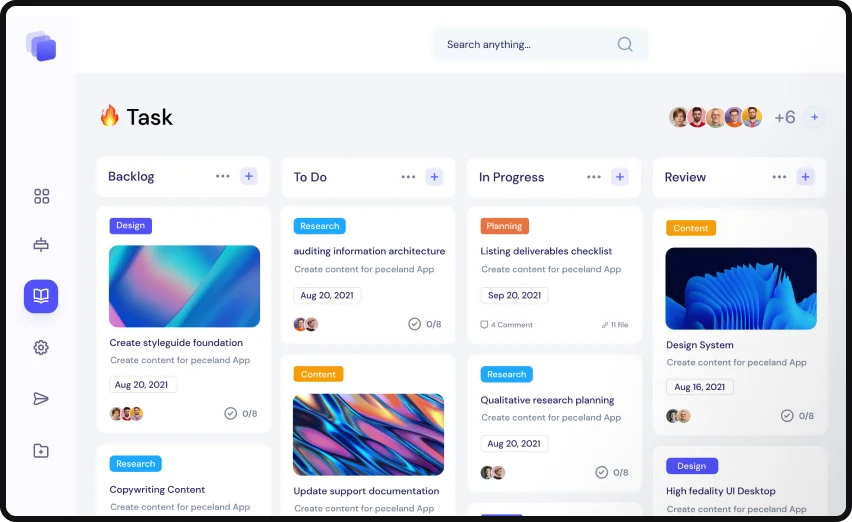Toggle checkmark on Design System card
The height and width of the screenshot is (522, 852).
tap(787, 416)
